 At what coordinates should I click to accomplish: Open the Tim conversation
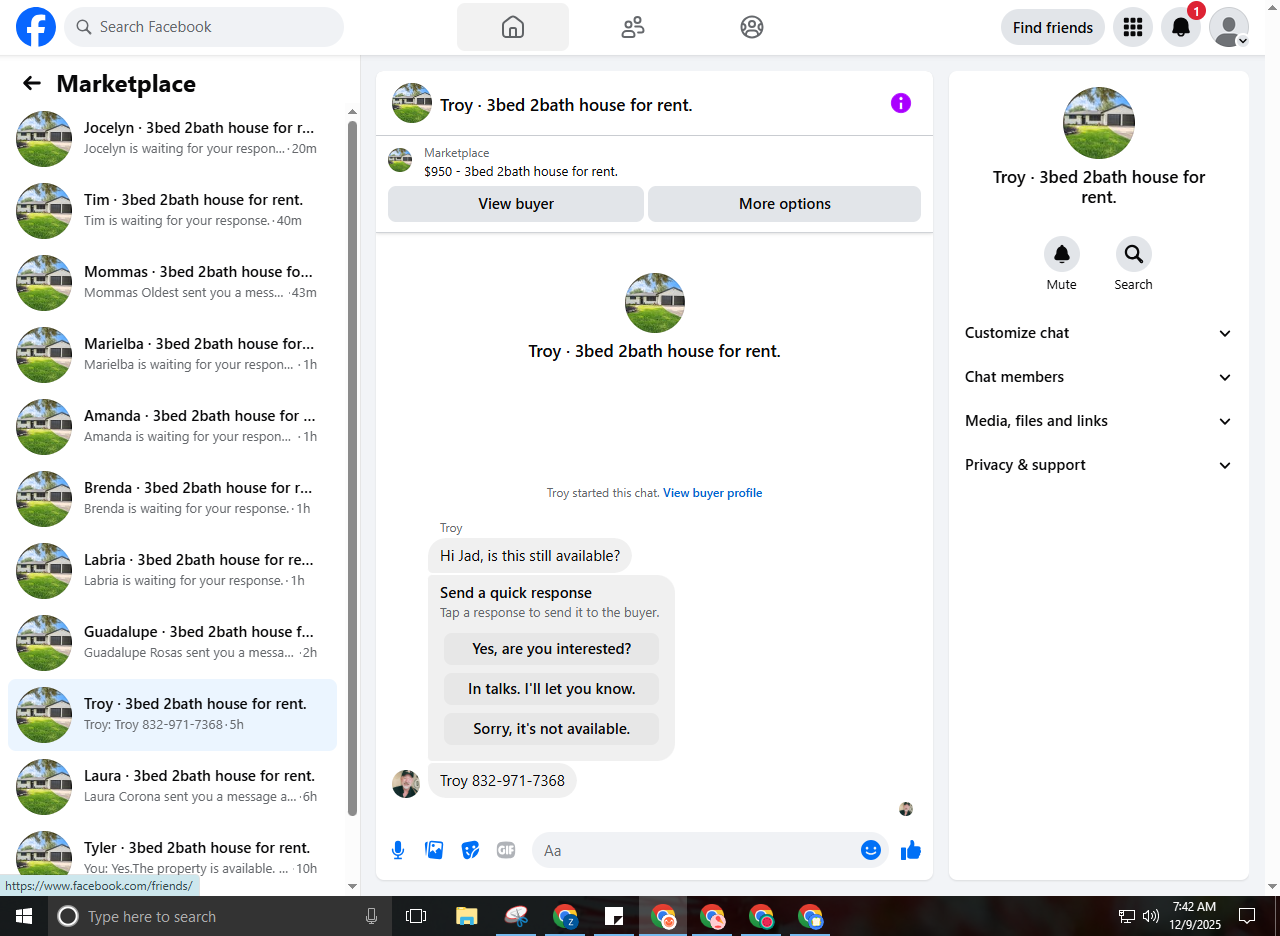point(172,211)
